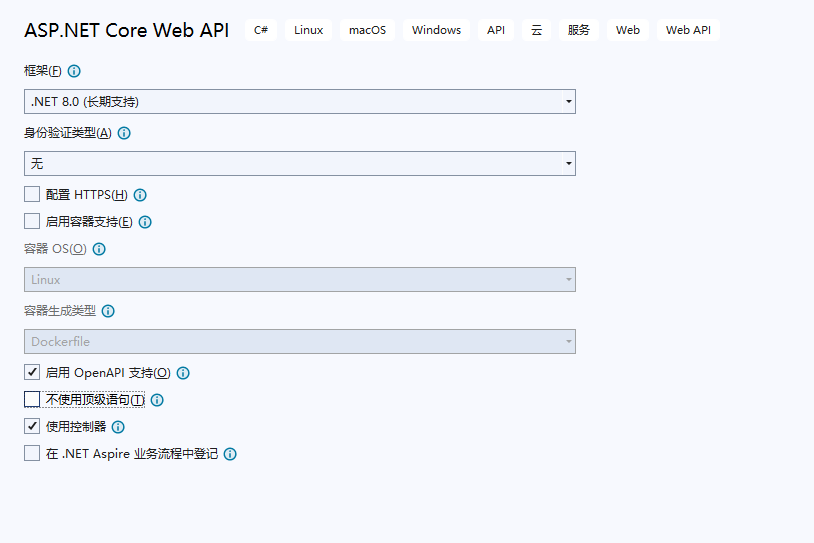The image size is (814, 543).
Task: Click info icon beside 容器 OS(O)
Action: pos(99,249)
